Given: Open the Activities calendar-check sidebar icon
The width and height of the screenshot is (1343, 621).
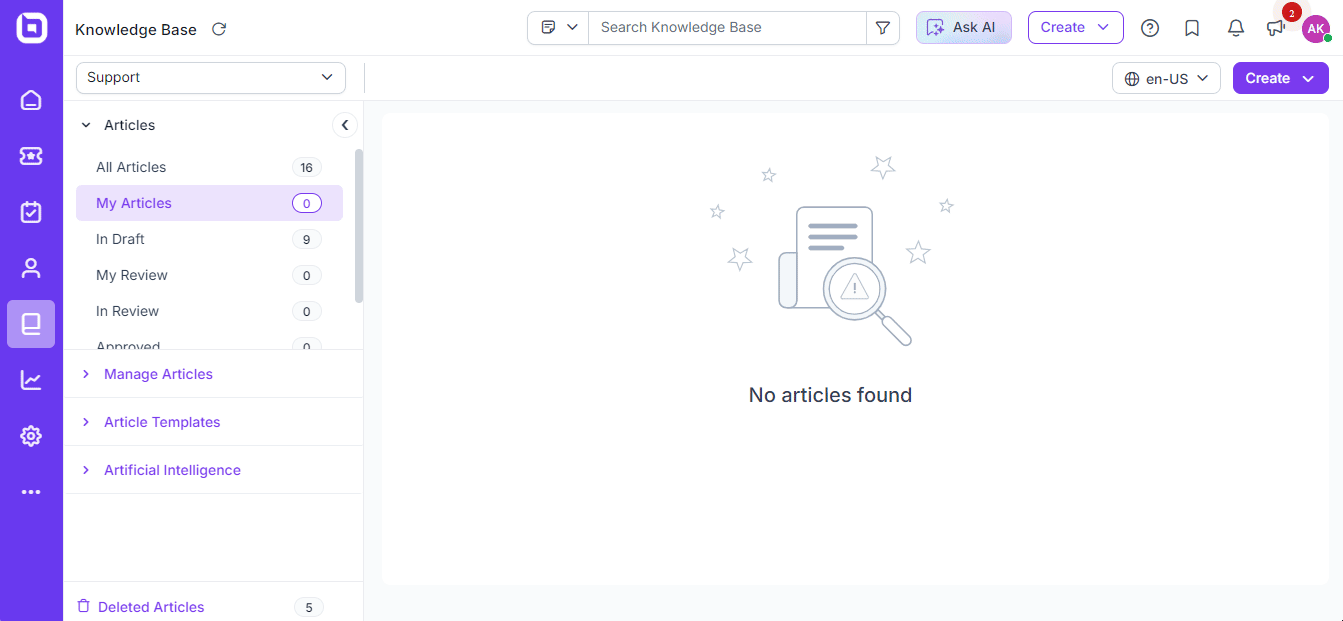Looking at the screenshot, I should point(31,212).
